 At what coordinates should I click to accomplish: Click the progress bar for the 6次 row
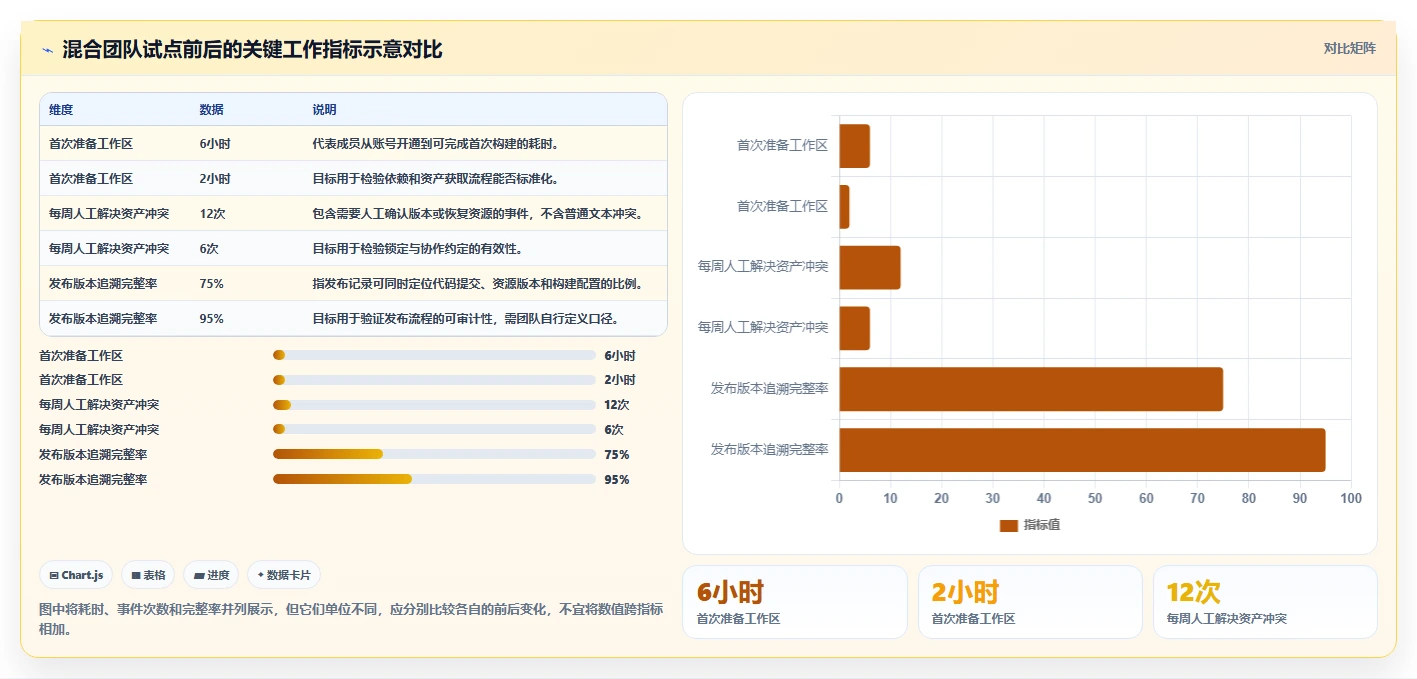coord(434,430)
